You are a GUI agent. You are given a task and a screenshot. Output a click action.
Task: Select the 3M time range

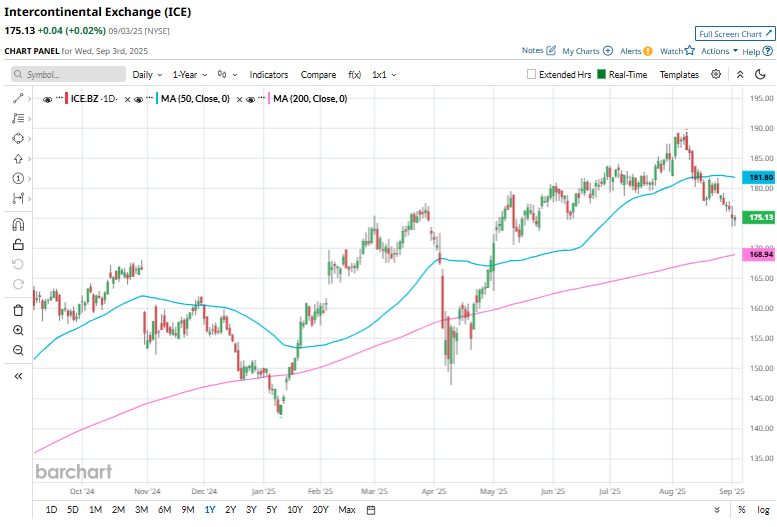pyautogui.click(x=141, y=510)
